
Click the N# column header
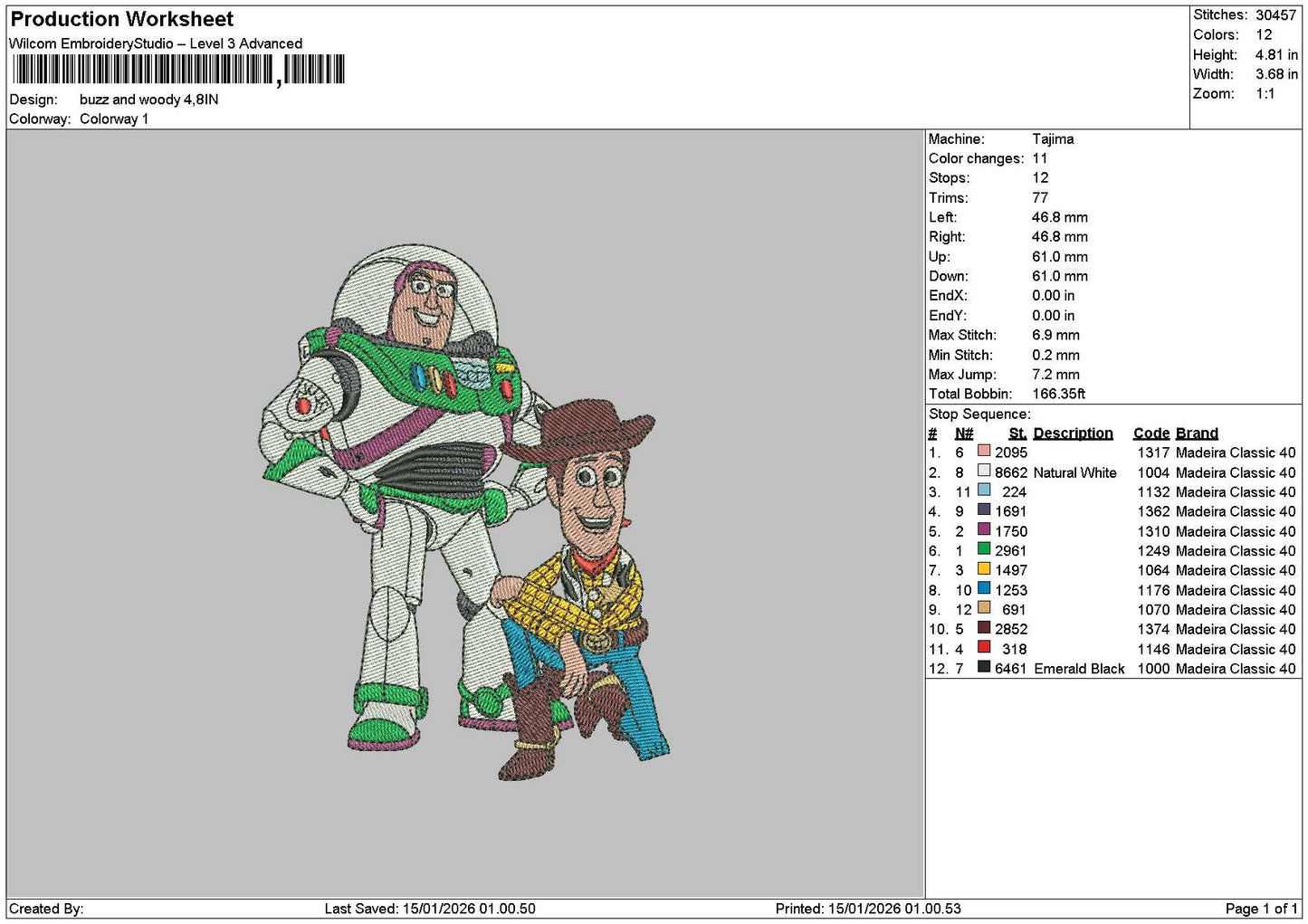click(964, 433)
